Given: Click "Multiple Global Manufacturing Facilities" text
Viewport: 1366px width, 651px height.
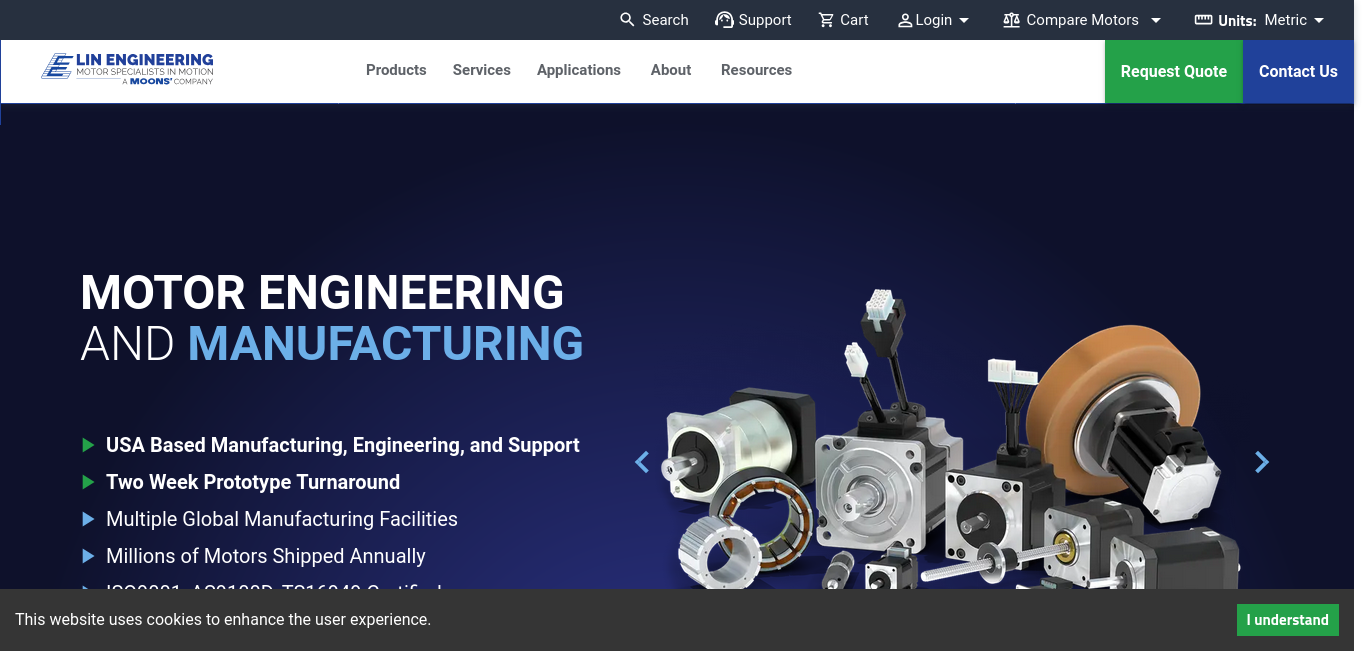Looking at the screenshot, I should 282,519.
